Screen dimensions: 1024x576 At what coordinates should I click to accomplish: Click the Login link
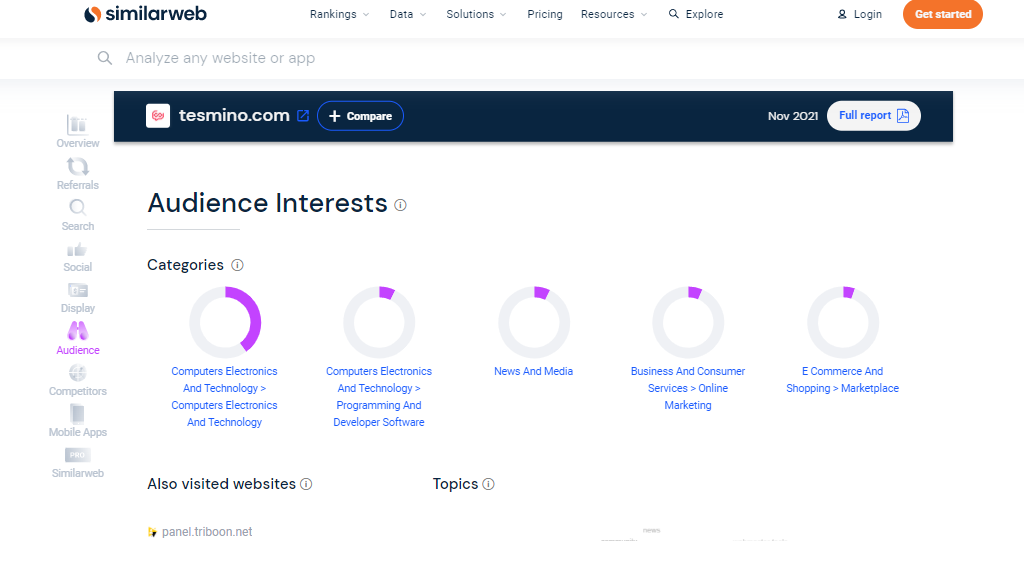coord(867,14)
